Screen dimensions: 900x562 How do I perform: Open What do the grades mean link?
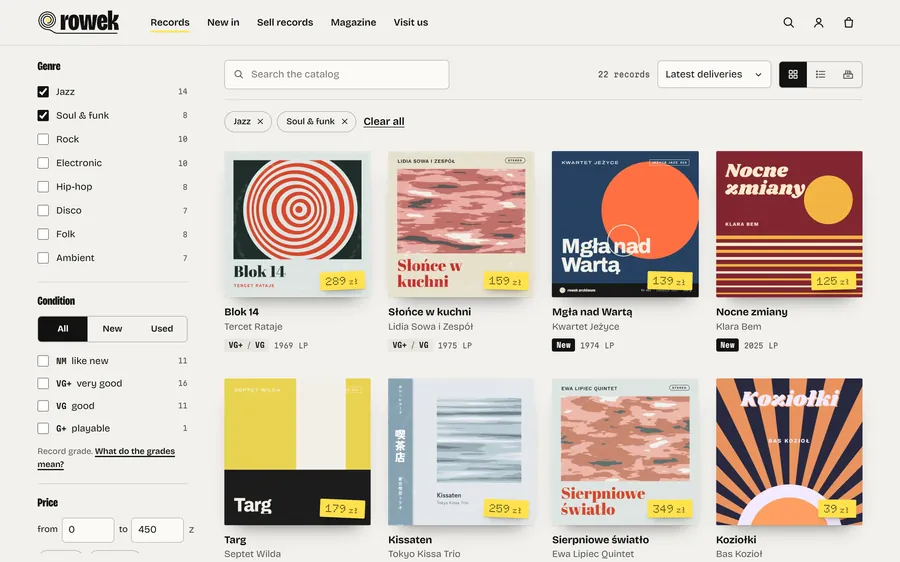[x=106, y=458]
